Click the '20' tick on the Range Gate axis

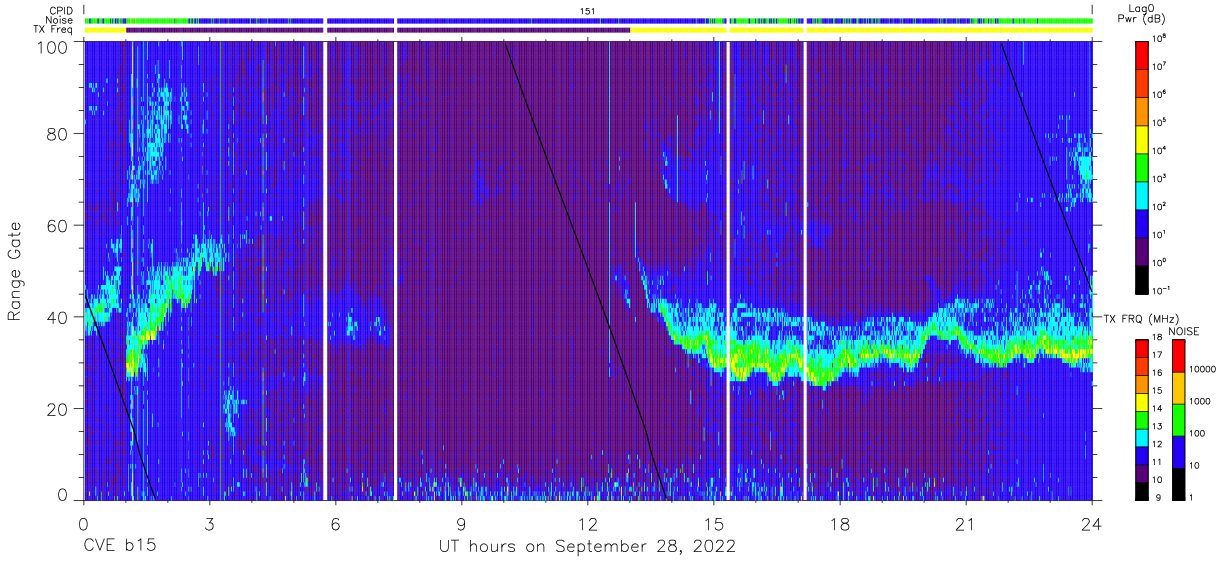[59, 408]
